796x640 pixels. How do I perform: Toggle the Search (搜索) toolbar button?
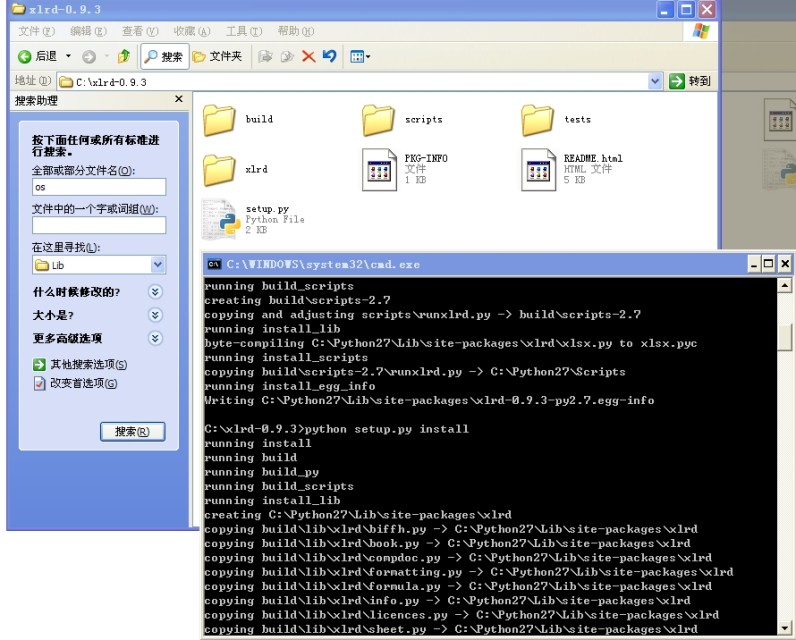tap(163, 56)
